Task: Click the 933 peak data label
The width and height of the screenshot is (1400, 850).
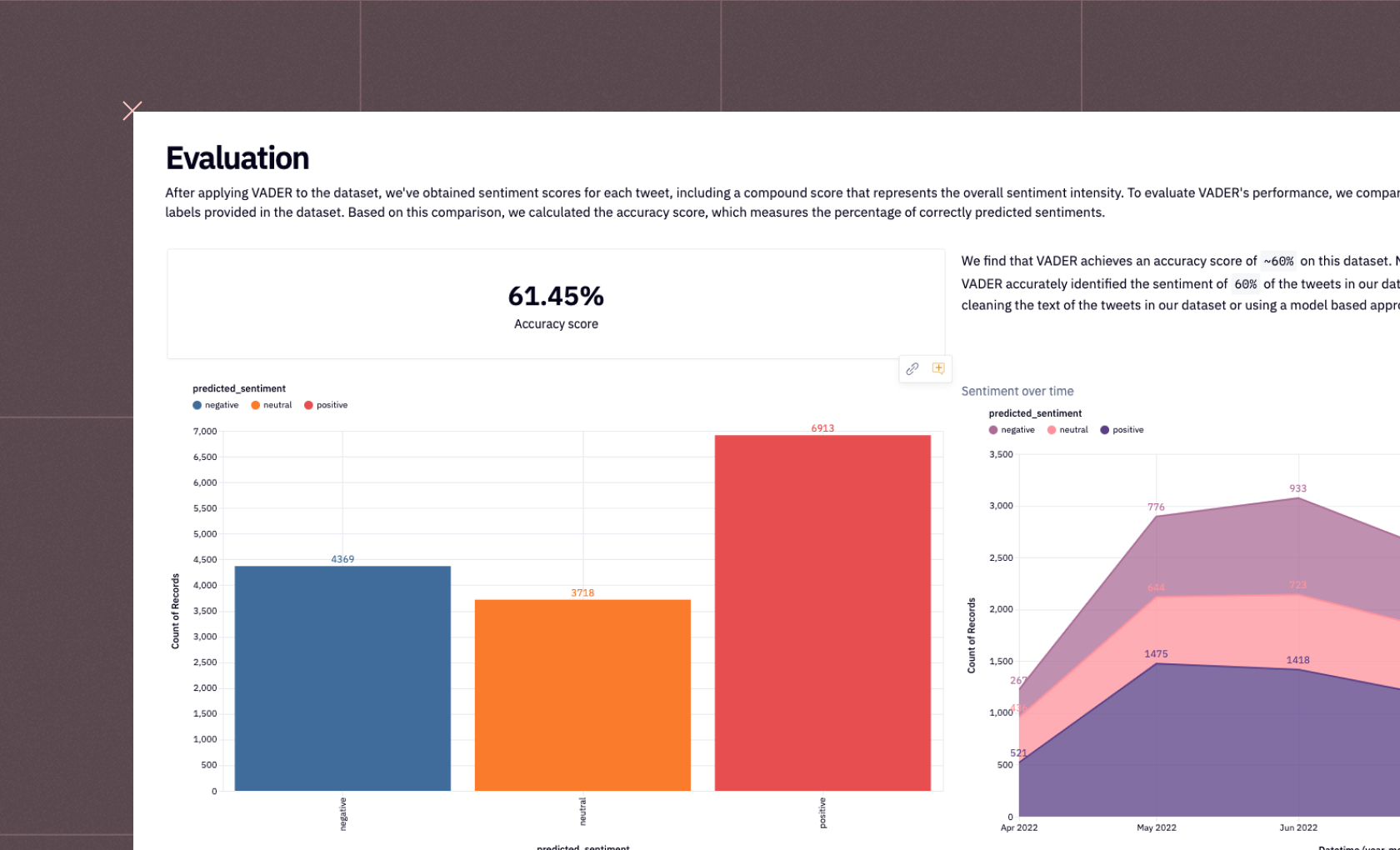Action: pyautogui.click(x=1297, y=487)
